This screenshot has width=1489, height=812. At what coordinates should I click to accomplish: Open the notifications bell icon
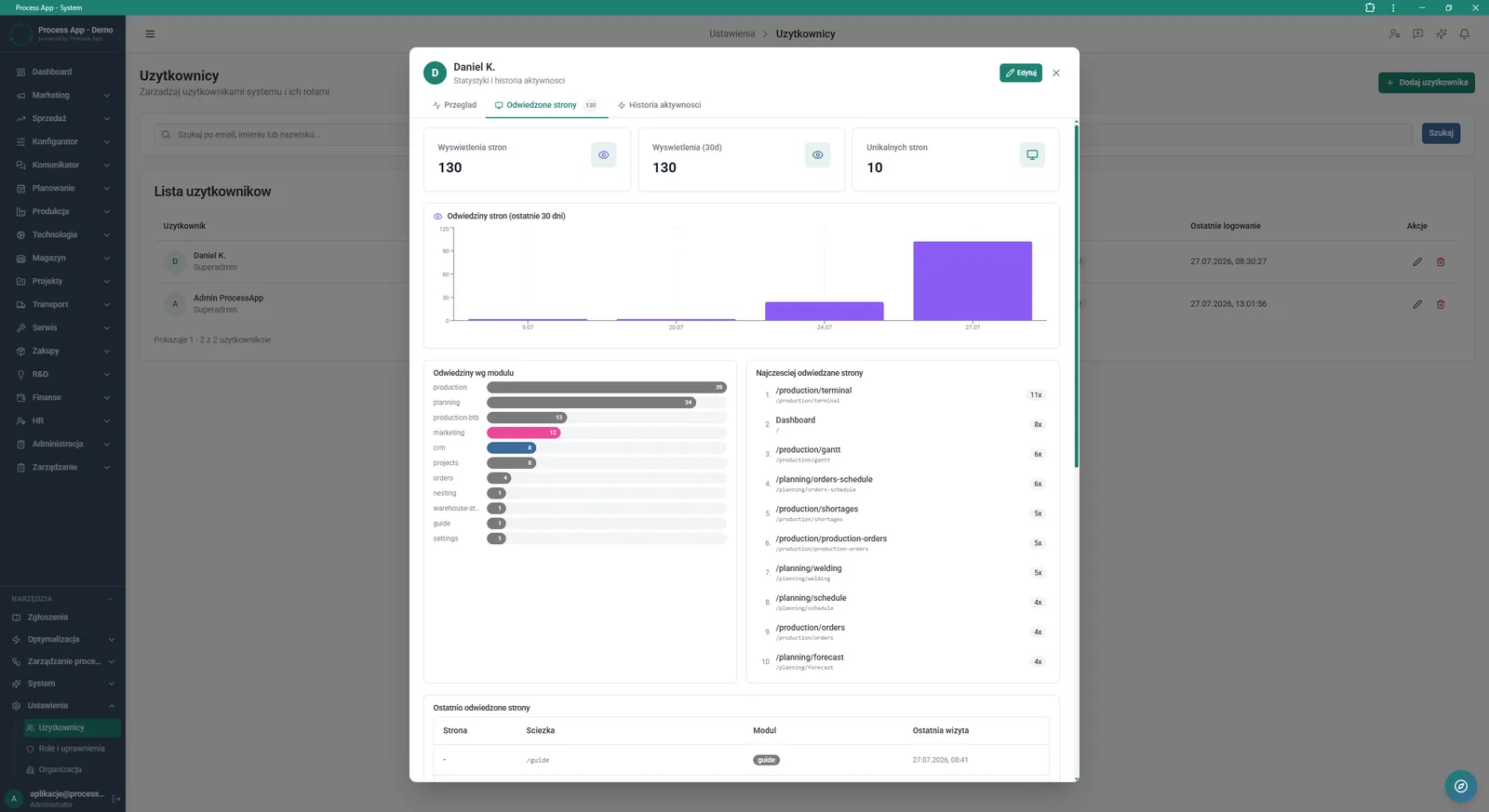coord(1464,33)
